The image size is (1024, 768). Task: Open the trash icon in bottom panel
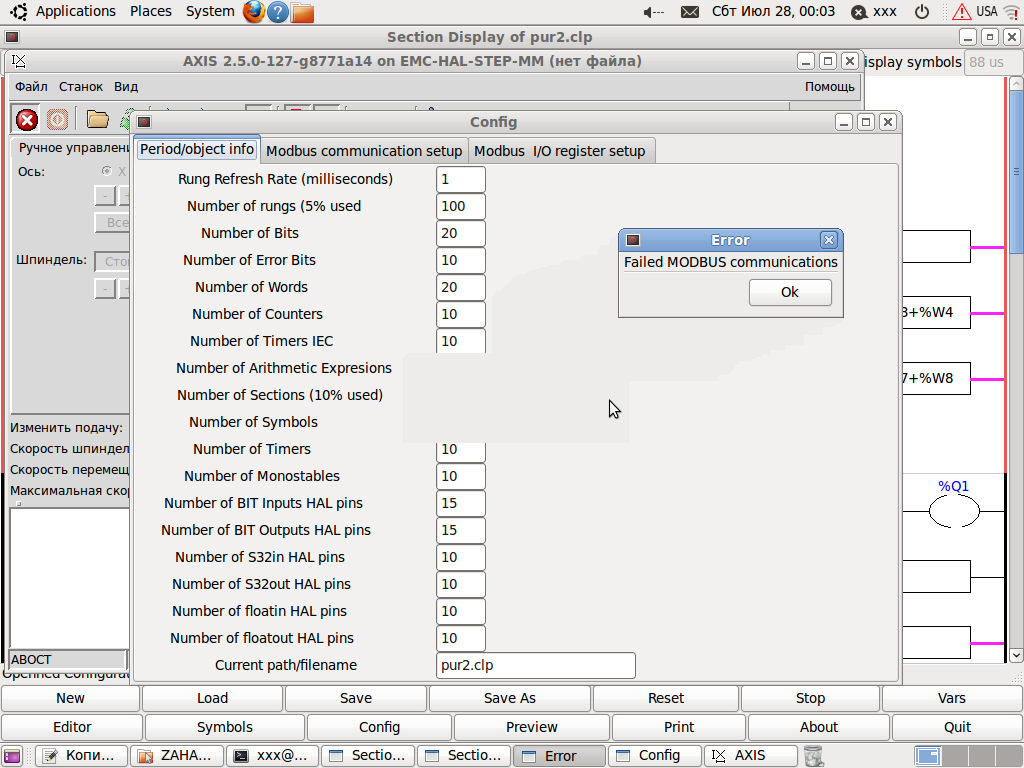pyautogui.click(x=813, y=756)
